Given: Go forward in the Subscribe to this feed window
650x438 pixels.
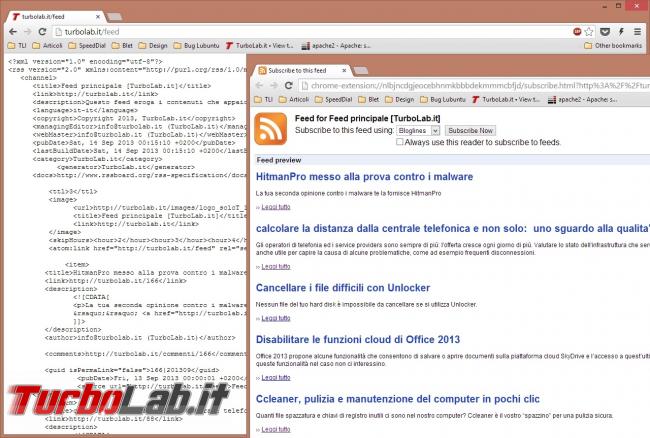Looking at the screenshot, I should 274,85.
